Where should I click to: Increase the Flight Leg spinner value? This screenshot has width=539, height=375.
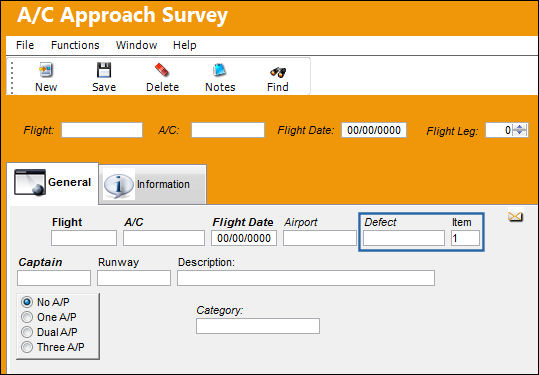point(520,127)
